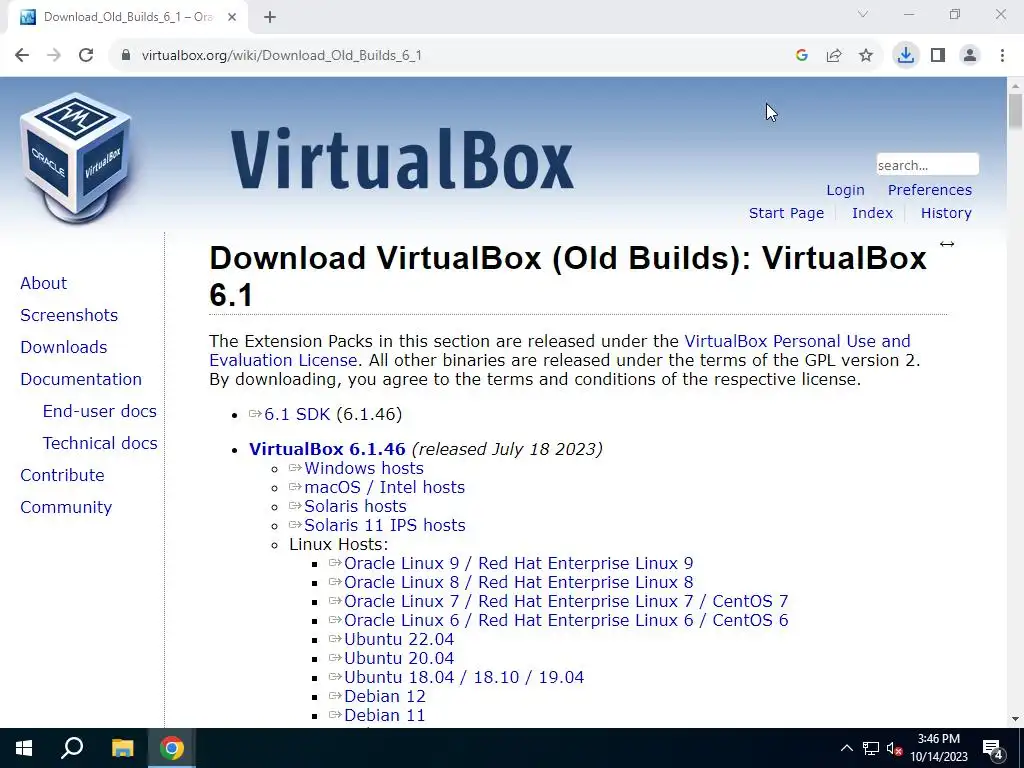Open the Contribute sidebar link
Image resolution: width=1024 pixels, height=768 pixels.
[x=62, y=475]
